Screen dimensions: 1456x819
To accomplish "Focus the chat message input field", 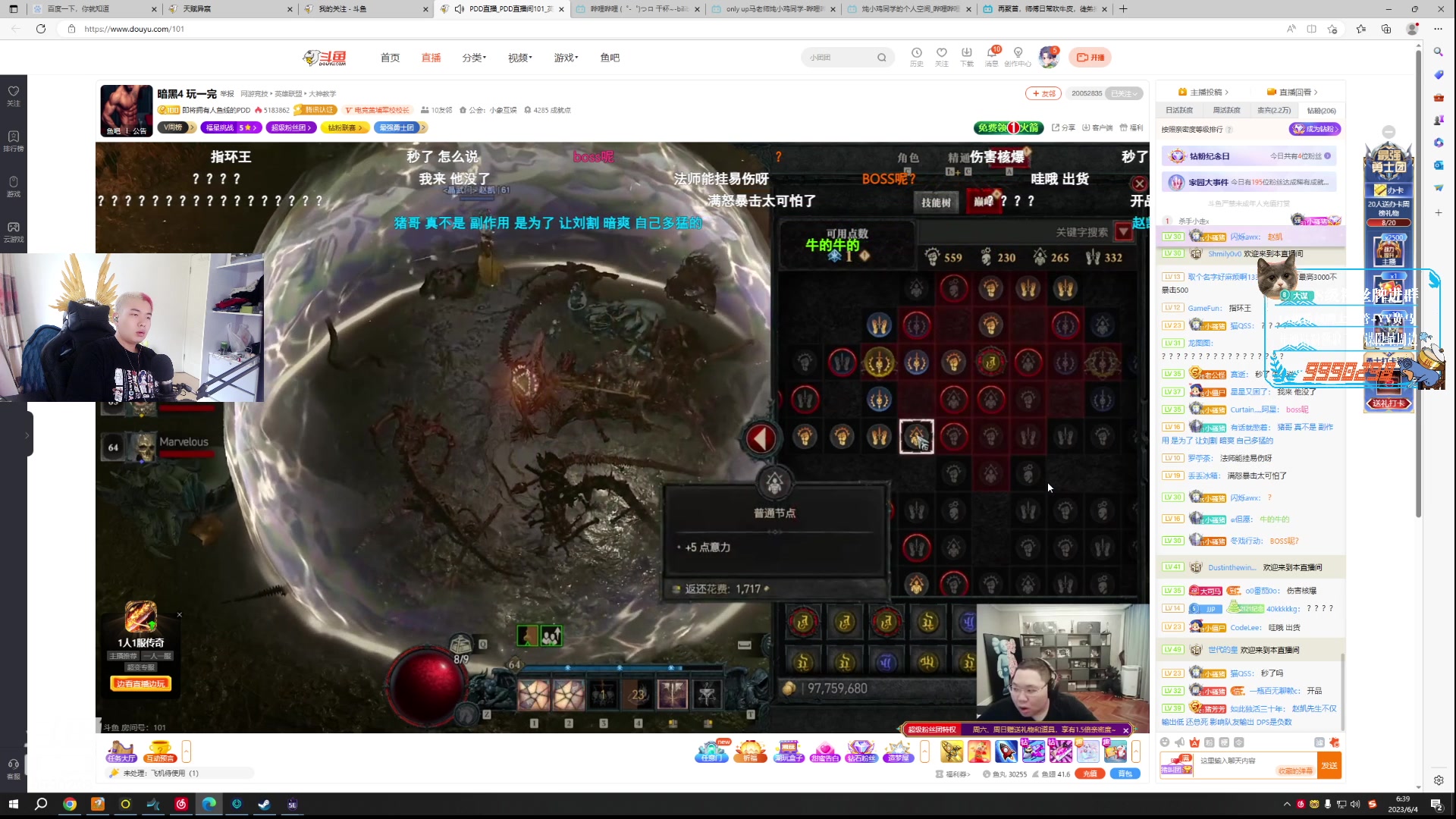I will point(1256,766).
